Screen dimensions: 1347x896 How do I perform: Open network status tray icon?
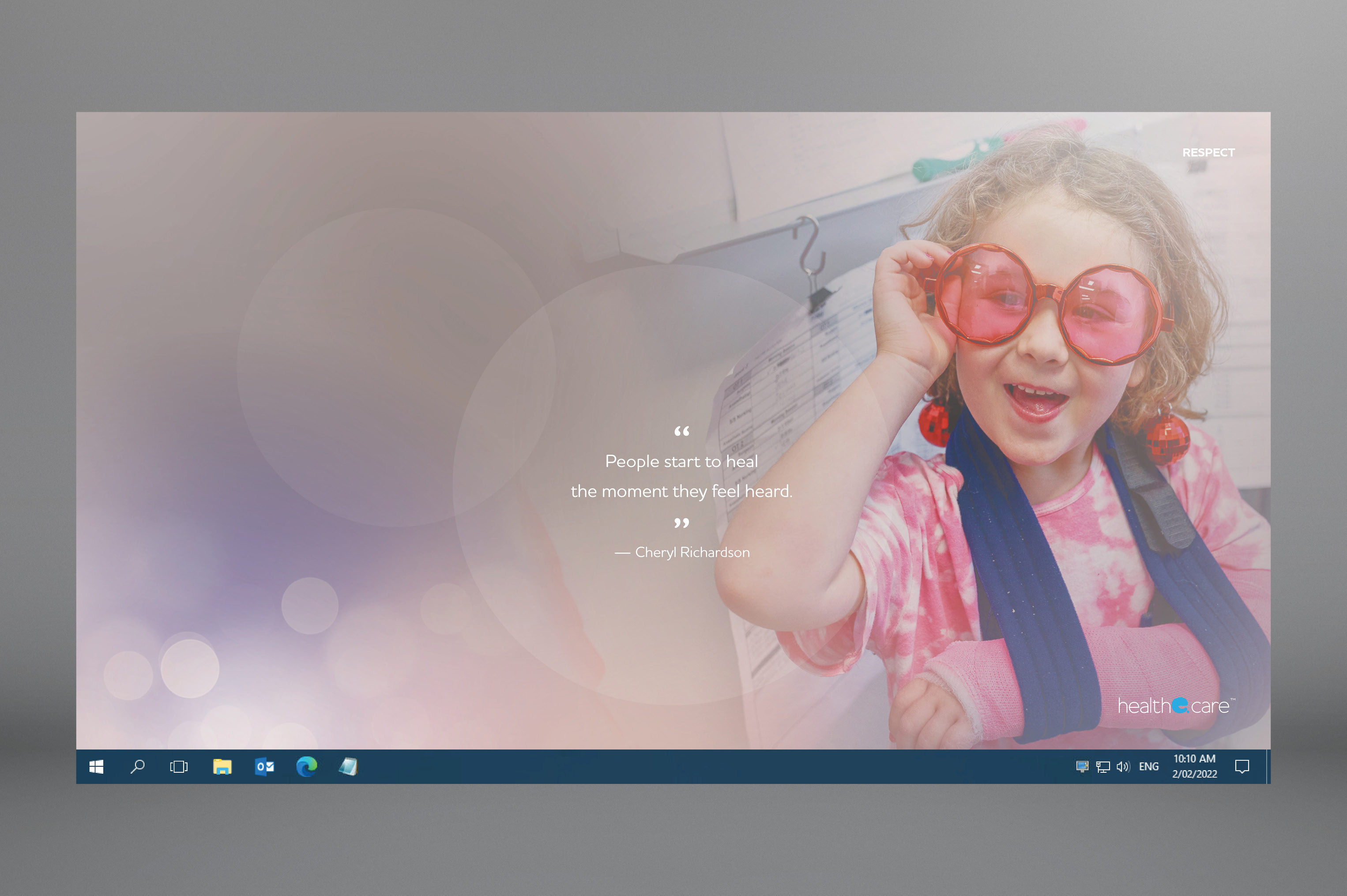click(1102, 767)
